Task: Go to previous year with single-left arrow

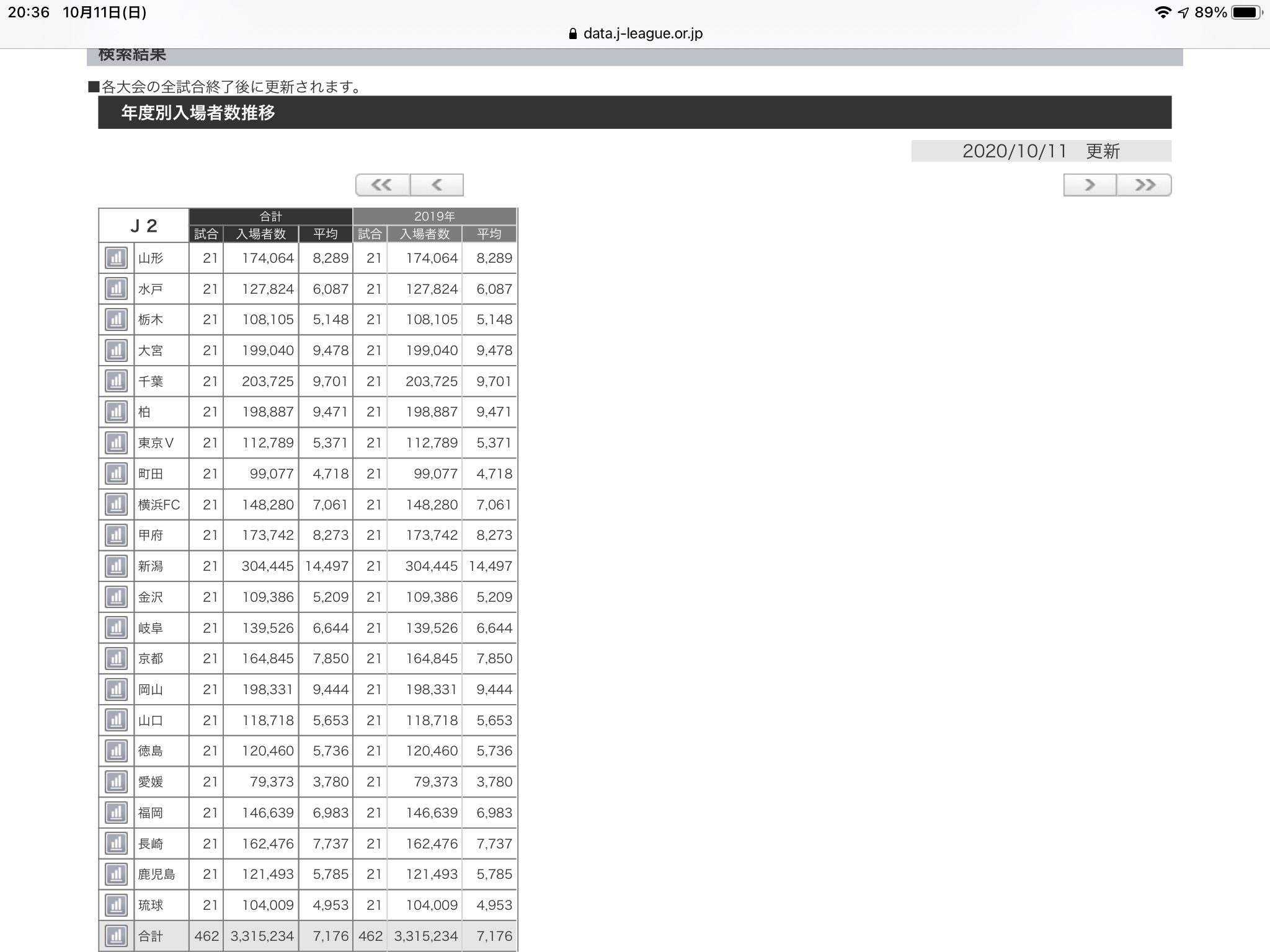Action: pos(437,185)
